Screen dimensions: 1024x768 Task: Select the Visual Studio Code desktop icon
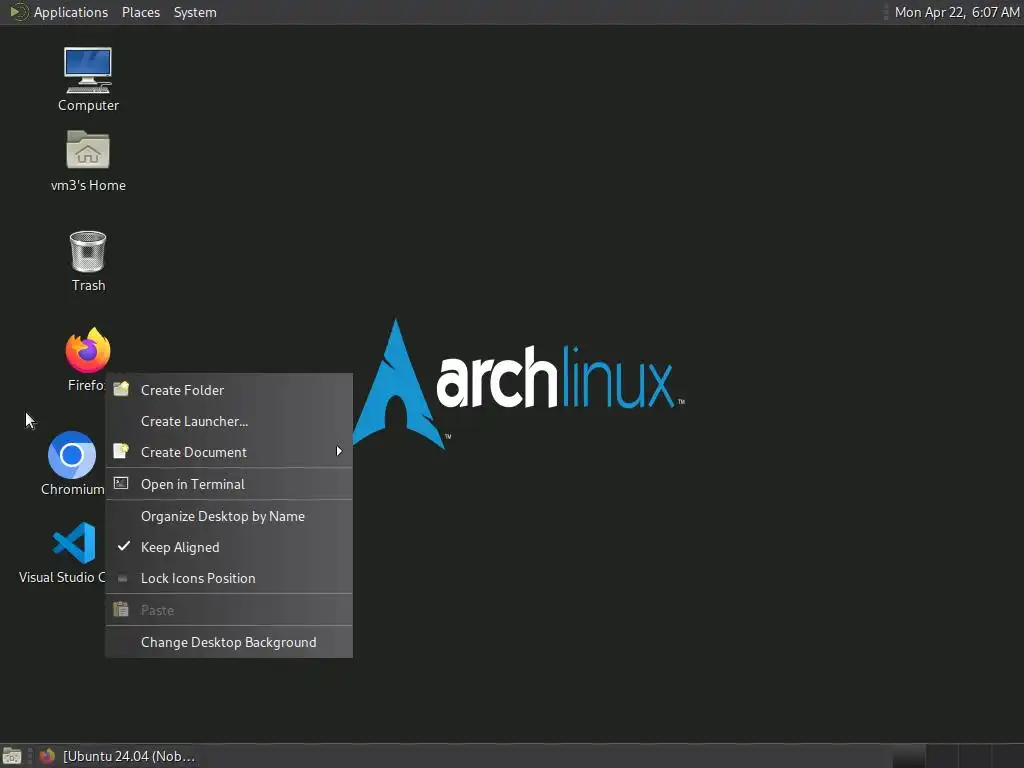pos(74,543)
